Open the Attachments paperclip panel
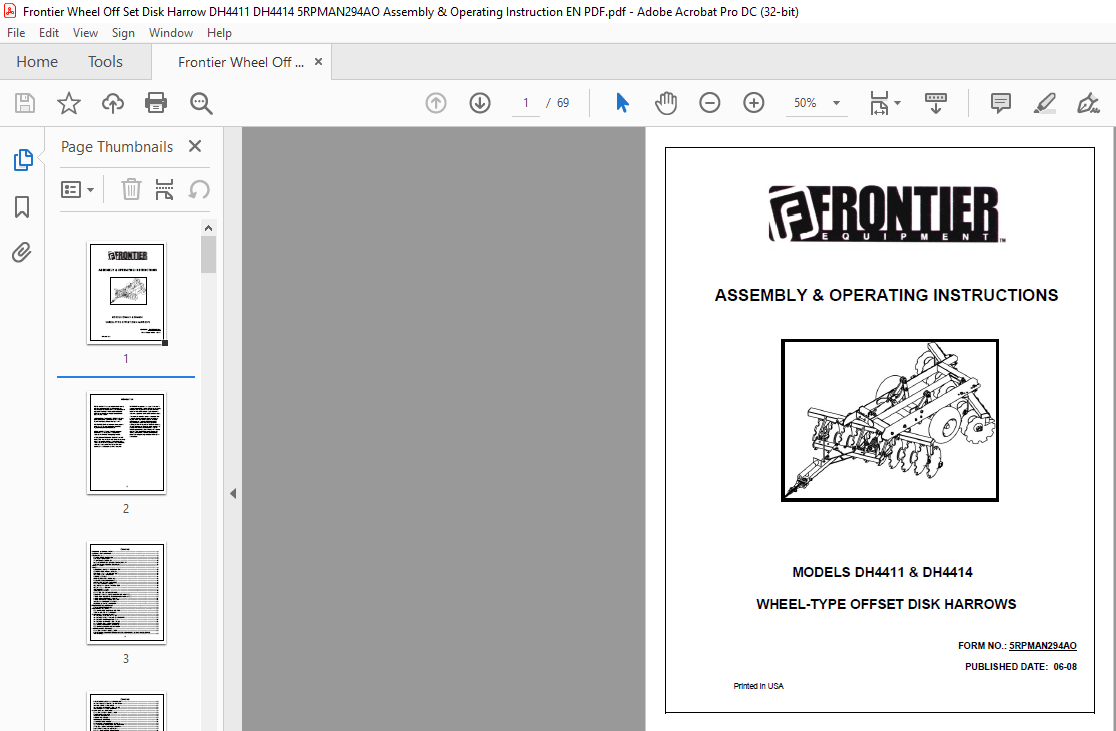The width and height of the screenshot is (1116, 731). [x=22, y=253]
